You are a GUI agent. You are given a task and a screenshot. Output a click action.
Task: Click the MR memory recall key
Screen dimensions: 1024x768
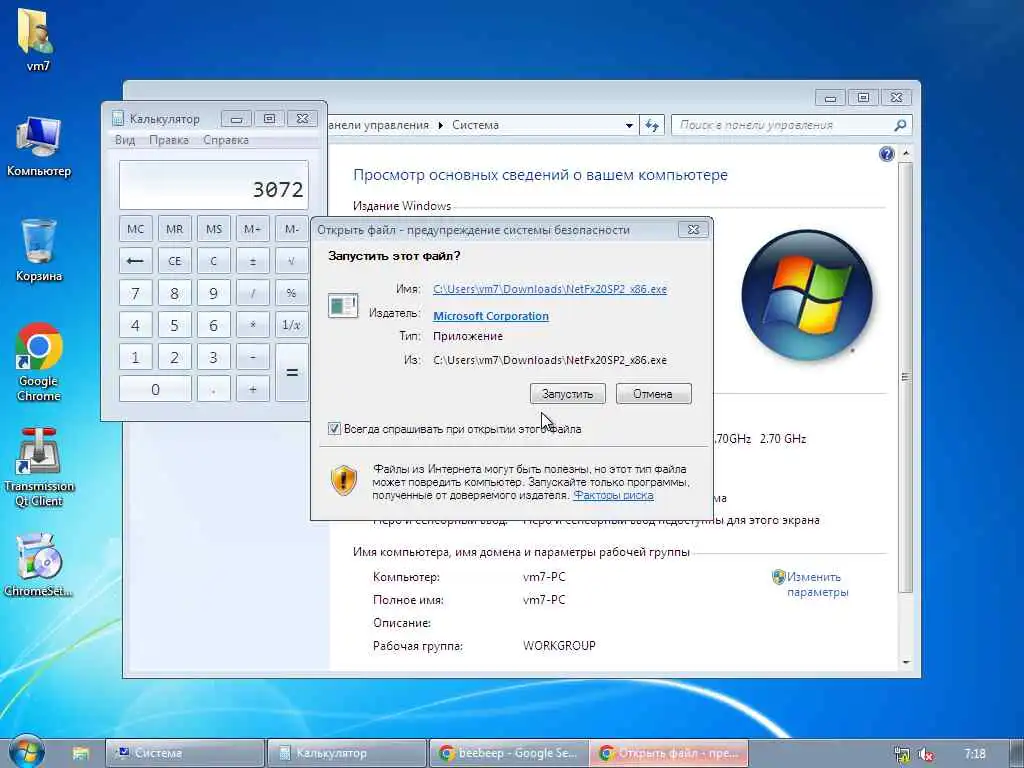point(174,229)
